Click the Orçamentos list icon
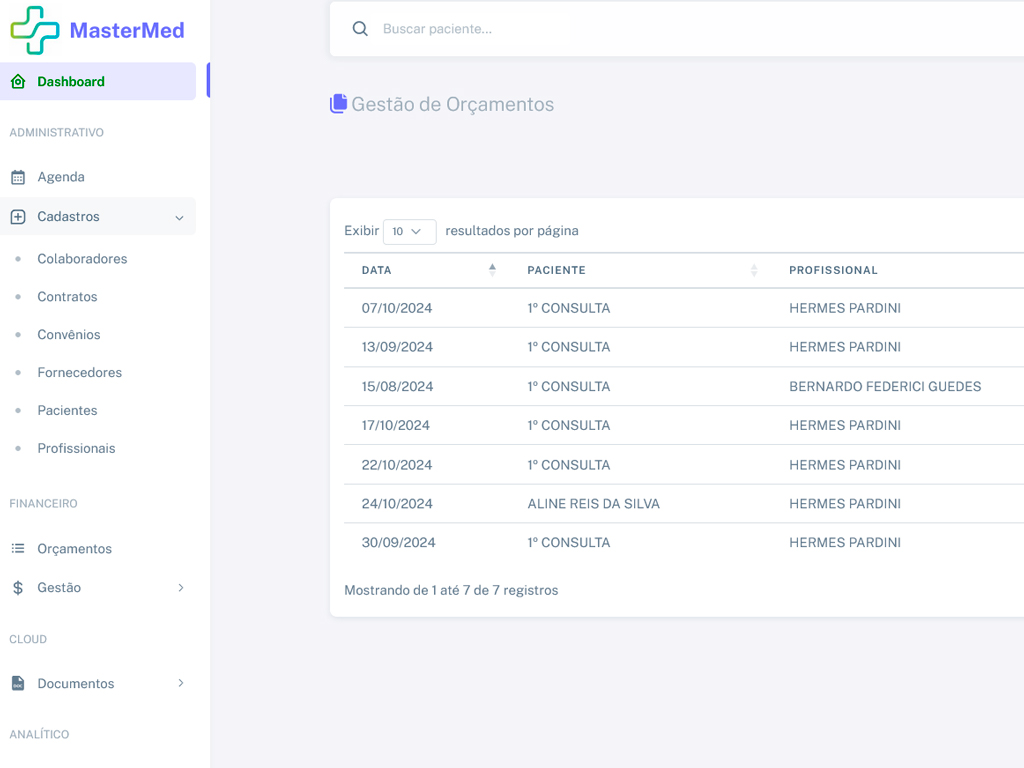This screenshot has height=768, width=1024. coord(18,549)
